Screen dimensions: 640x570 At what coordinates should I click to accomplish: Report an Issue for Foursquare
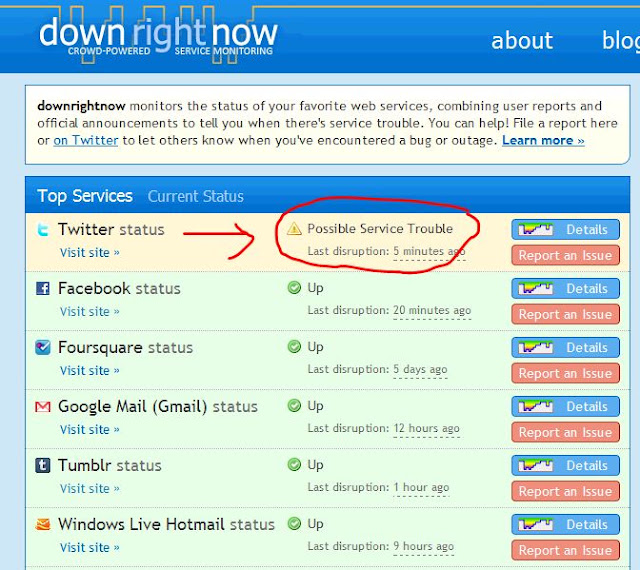565,373
